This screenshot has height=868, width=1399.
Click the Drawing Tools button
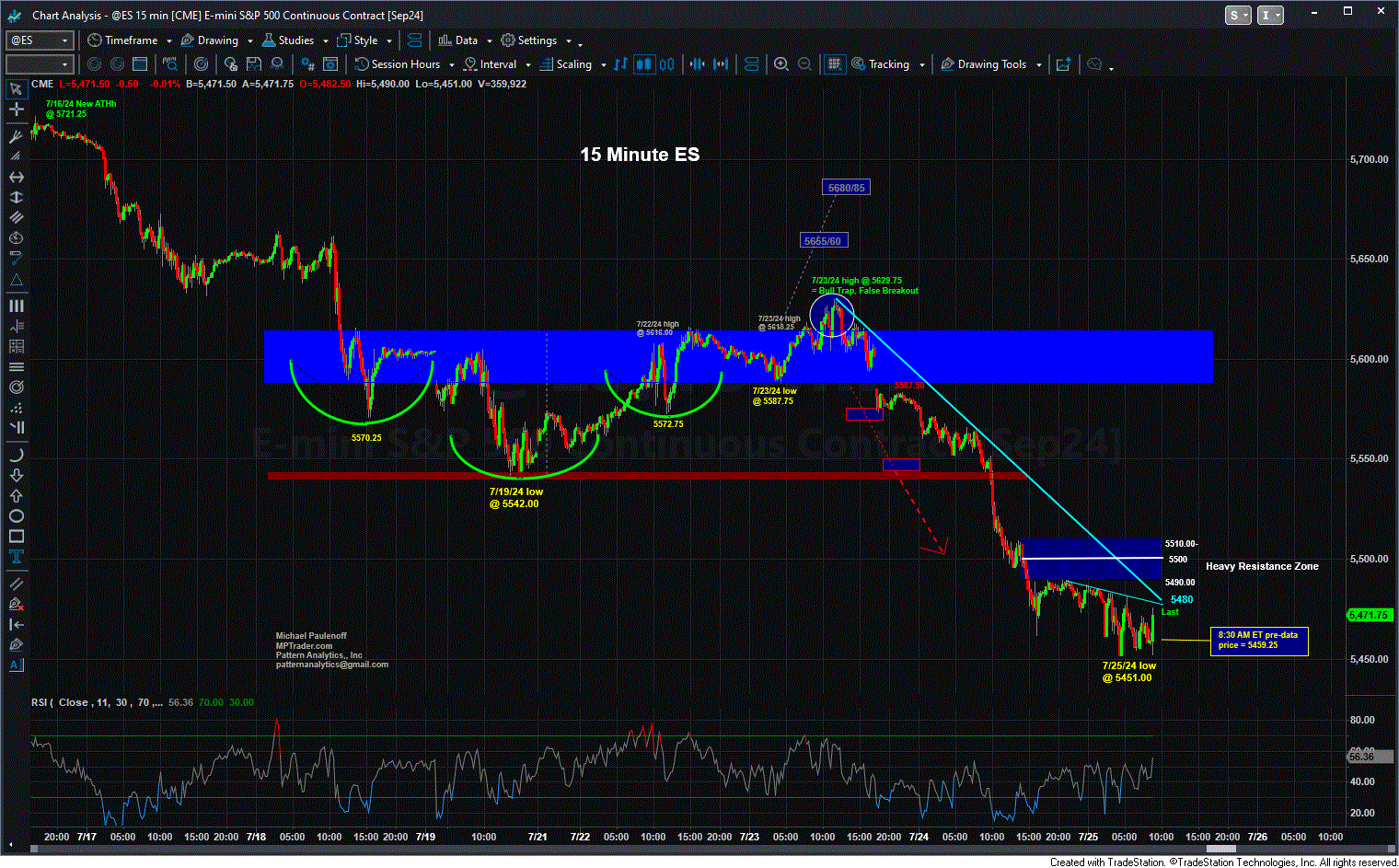(x=983, y=64)
